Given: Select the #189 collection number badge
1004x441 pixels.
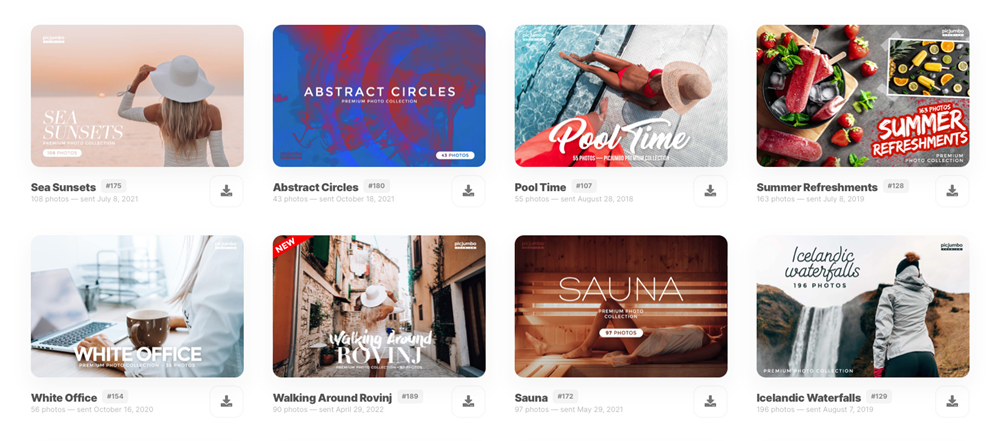Looking at the screenshot, I should [410, 397].
